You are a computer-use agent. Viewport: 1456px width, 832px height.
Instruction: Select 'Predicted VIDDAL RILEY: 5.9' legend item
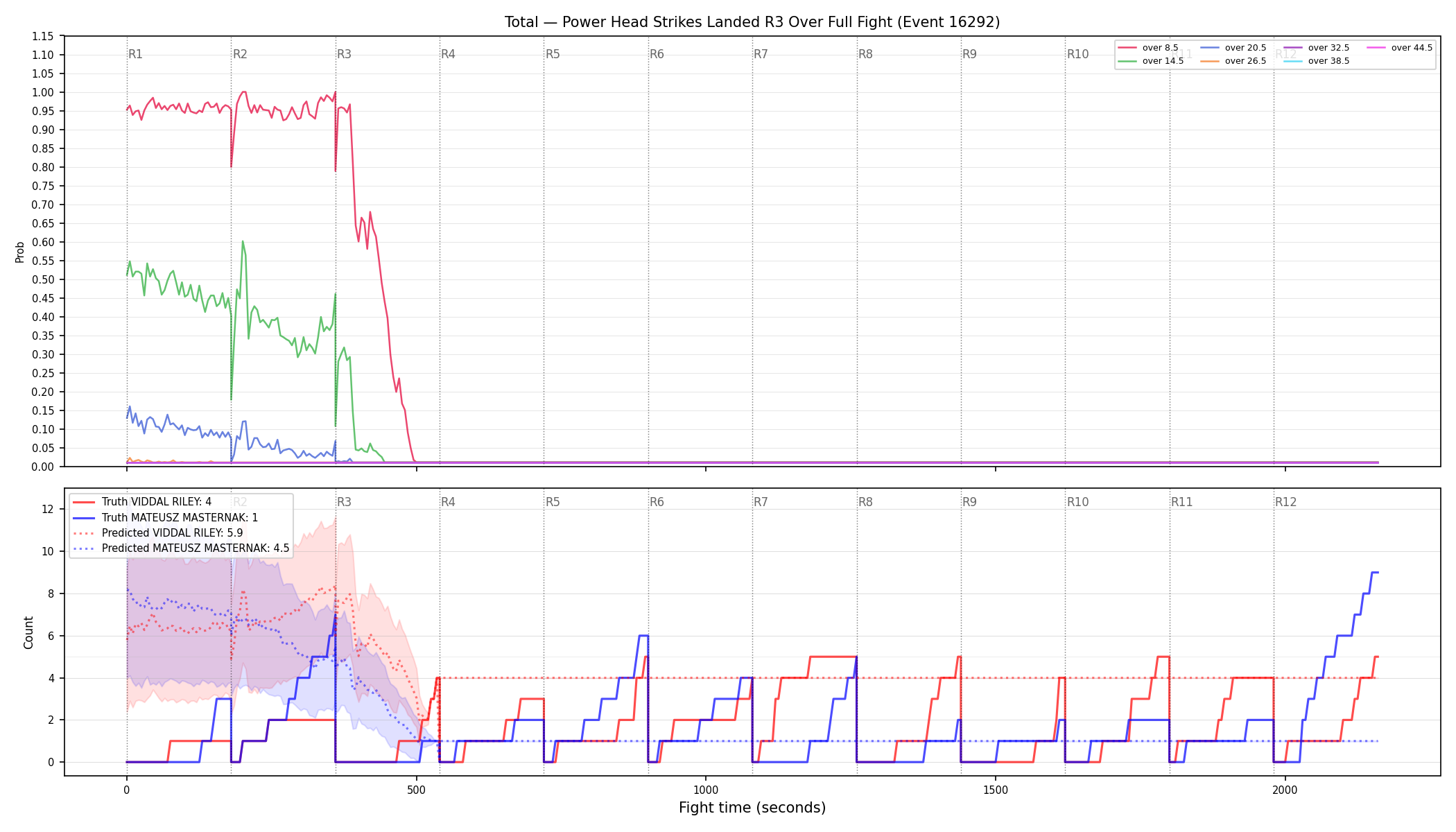coord(158,533)
